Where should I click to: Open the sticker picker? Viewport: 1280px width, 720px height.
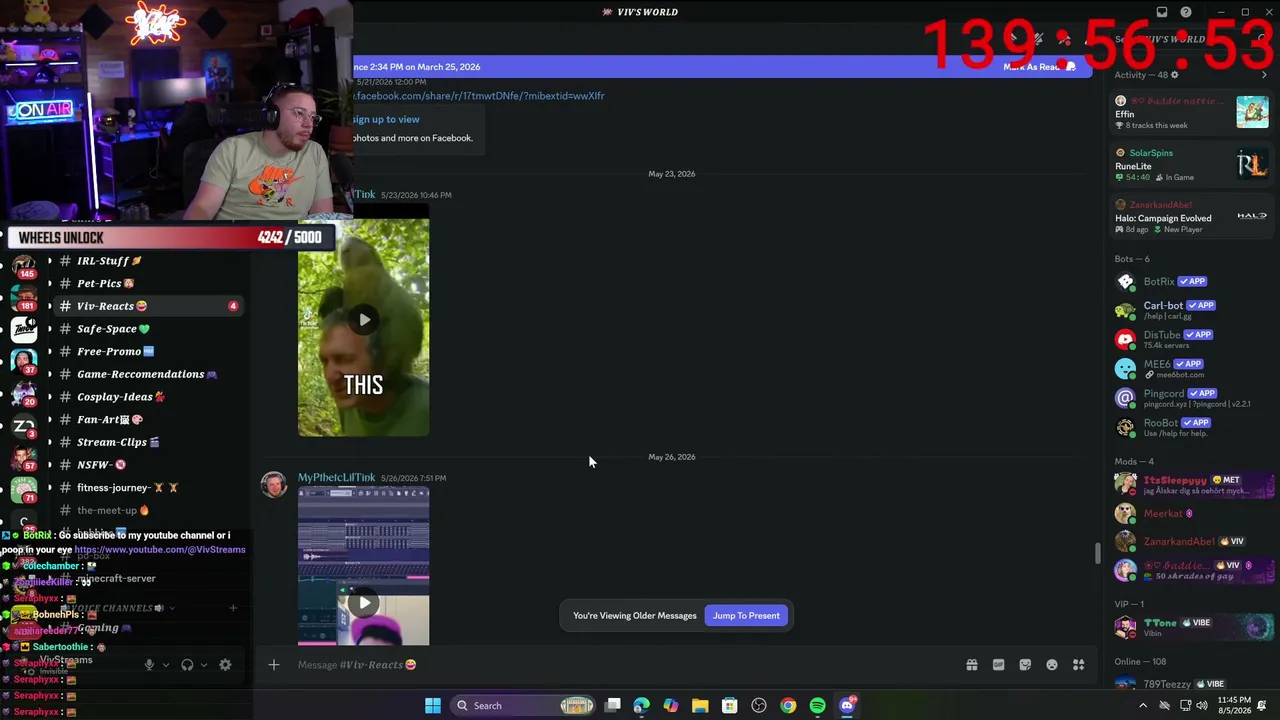(1025, 665)
